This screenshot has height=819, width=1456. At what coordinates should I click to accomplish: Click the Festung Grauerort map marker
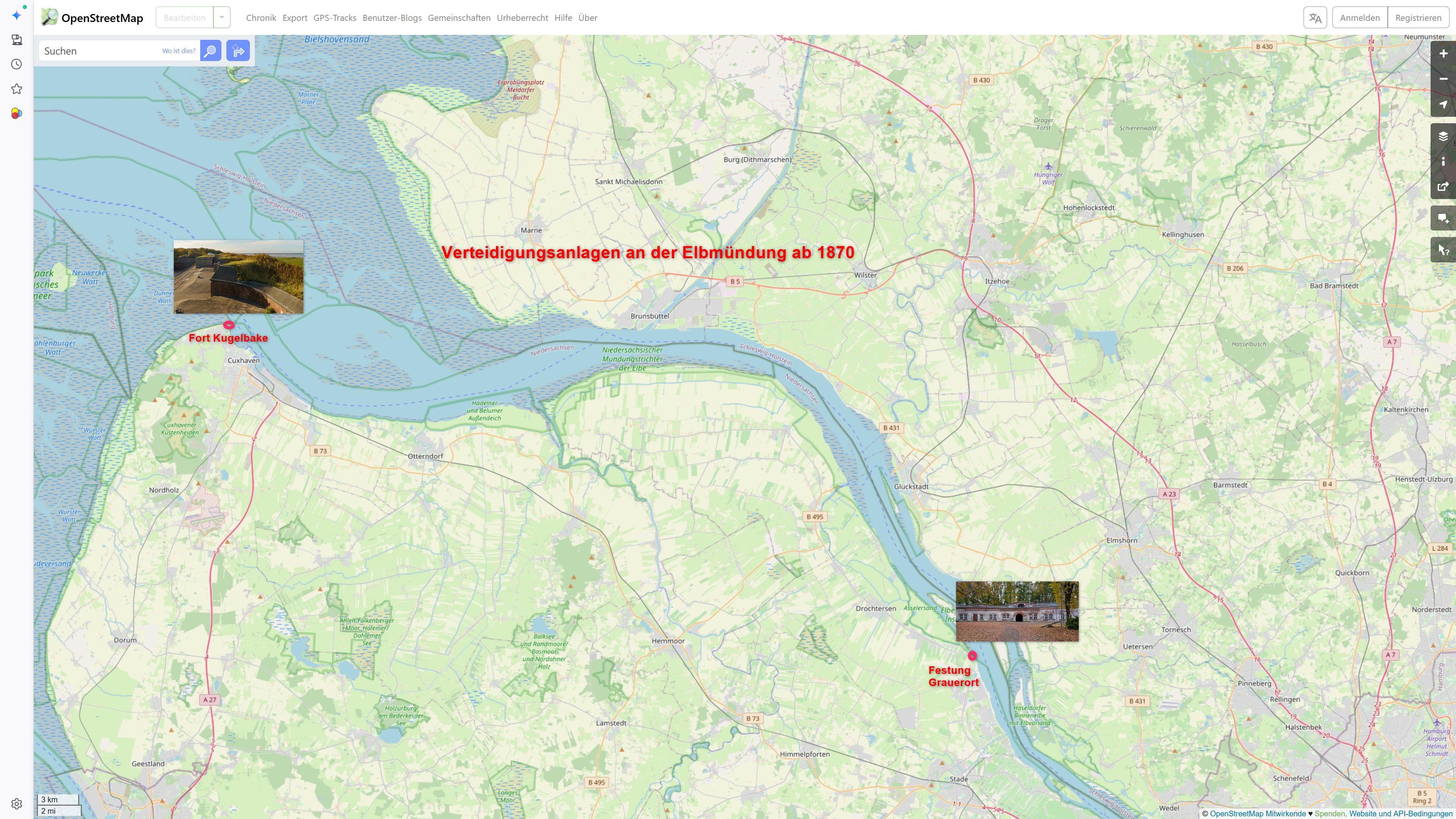tap(971, 656)
